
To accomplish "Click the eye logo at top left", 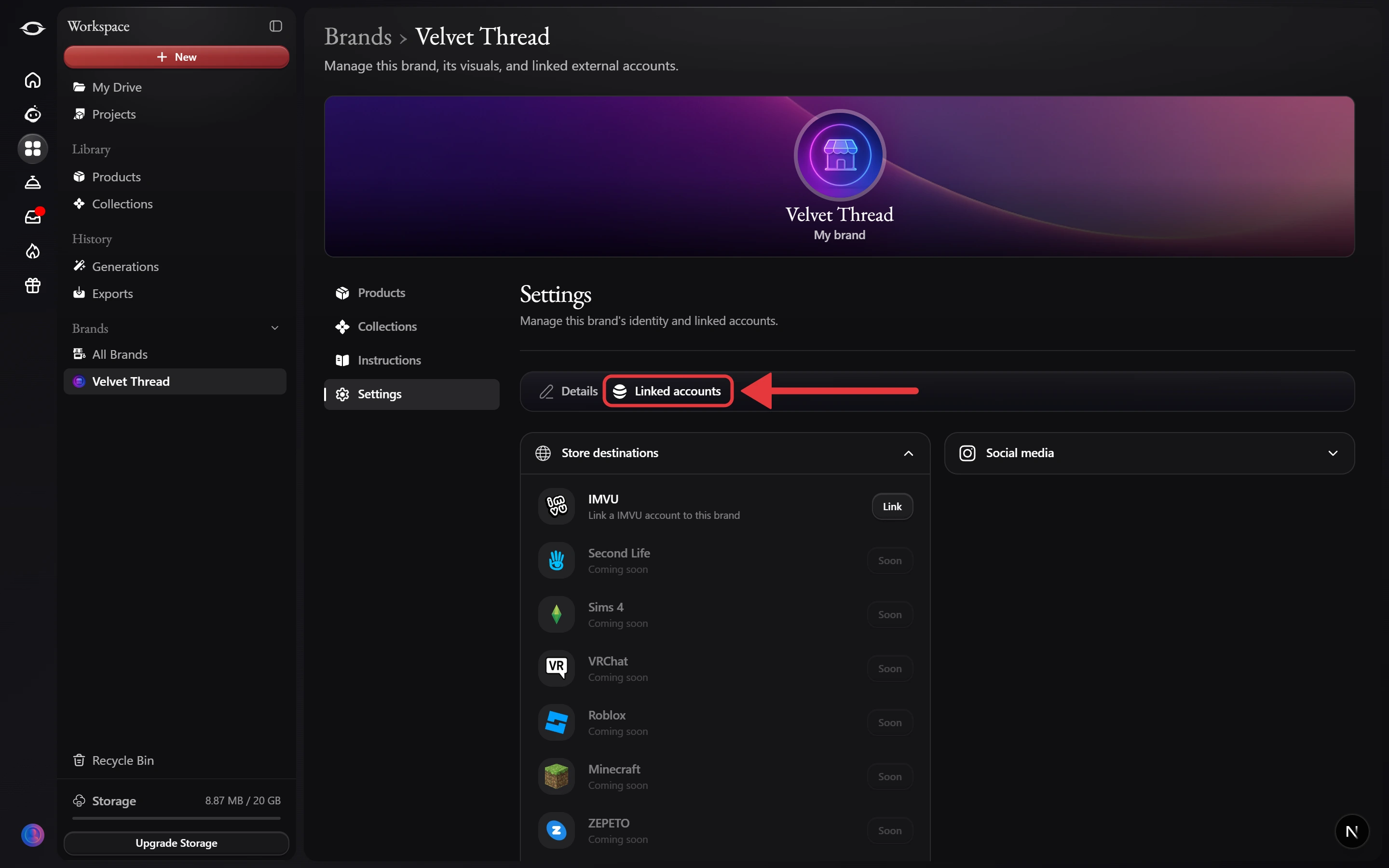I will (x=33, y=28).
